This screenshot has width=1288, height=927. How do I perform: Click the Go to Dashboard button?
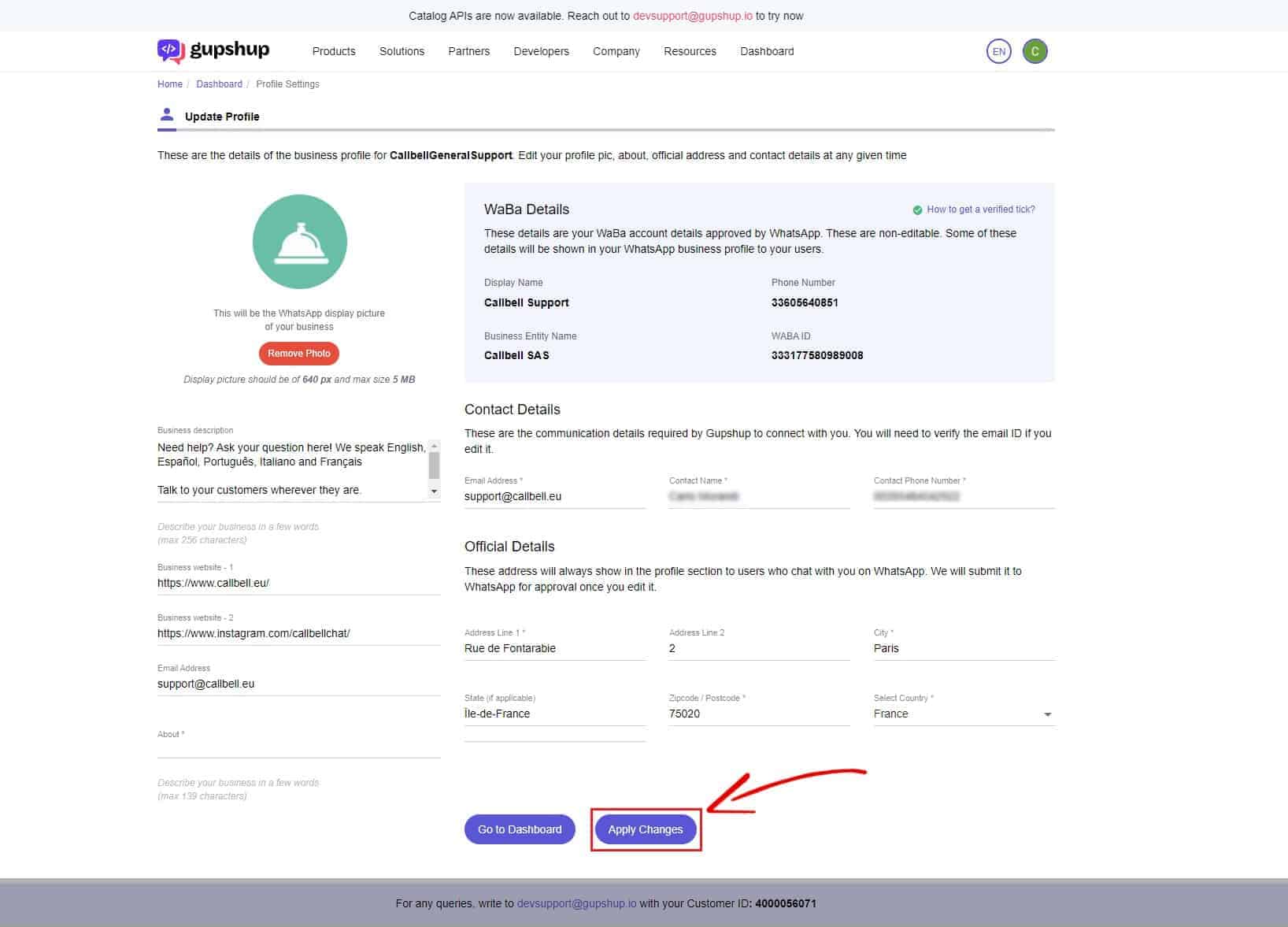point(520,829)
